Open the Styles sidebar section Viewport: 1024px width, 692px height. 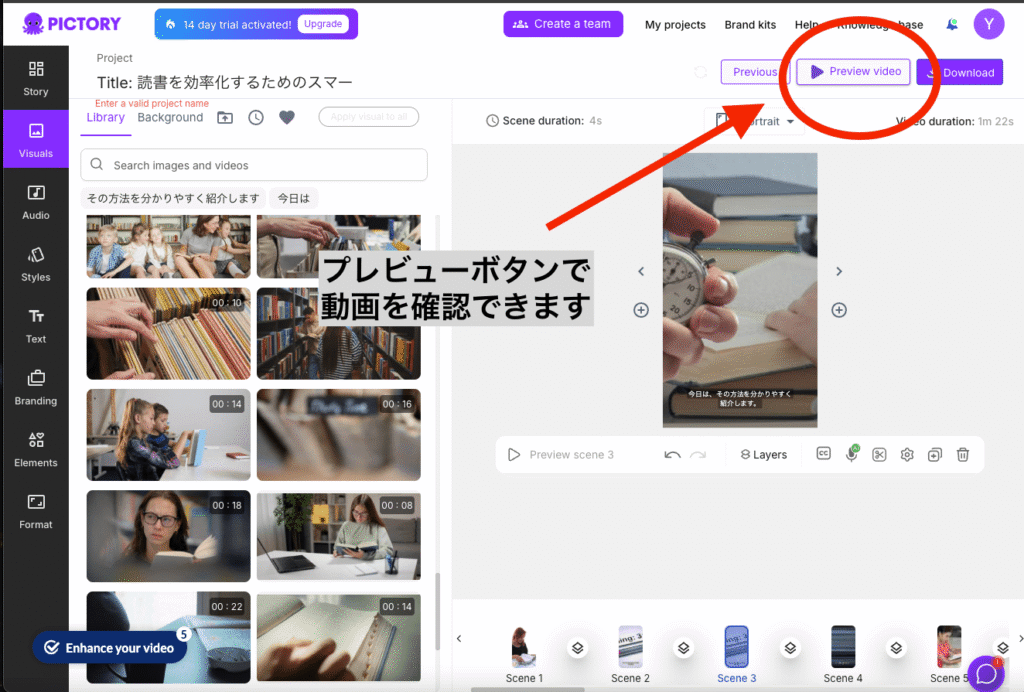[x=36, y=263]
